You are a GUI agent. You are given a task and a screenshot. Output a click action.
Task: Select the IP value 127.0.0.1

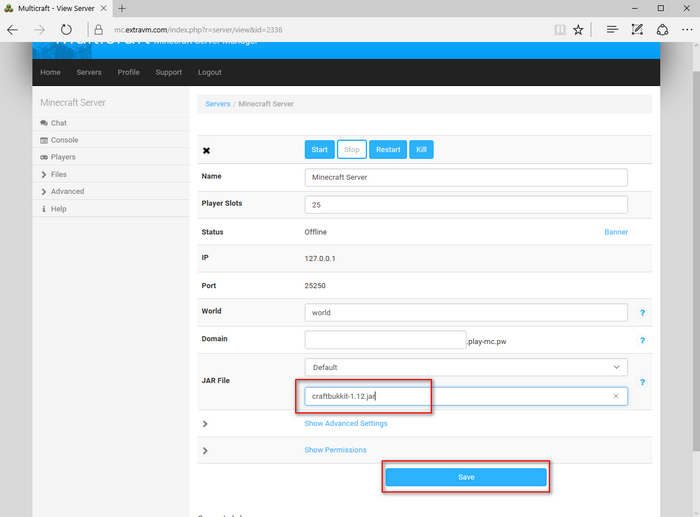[320, 258]
